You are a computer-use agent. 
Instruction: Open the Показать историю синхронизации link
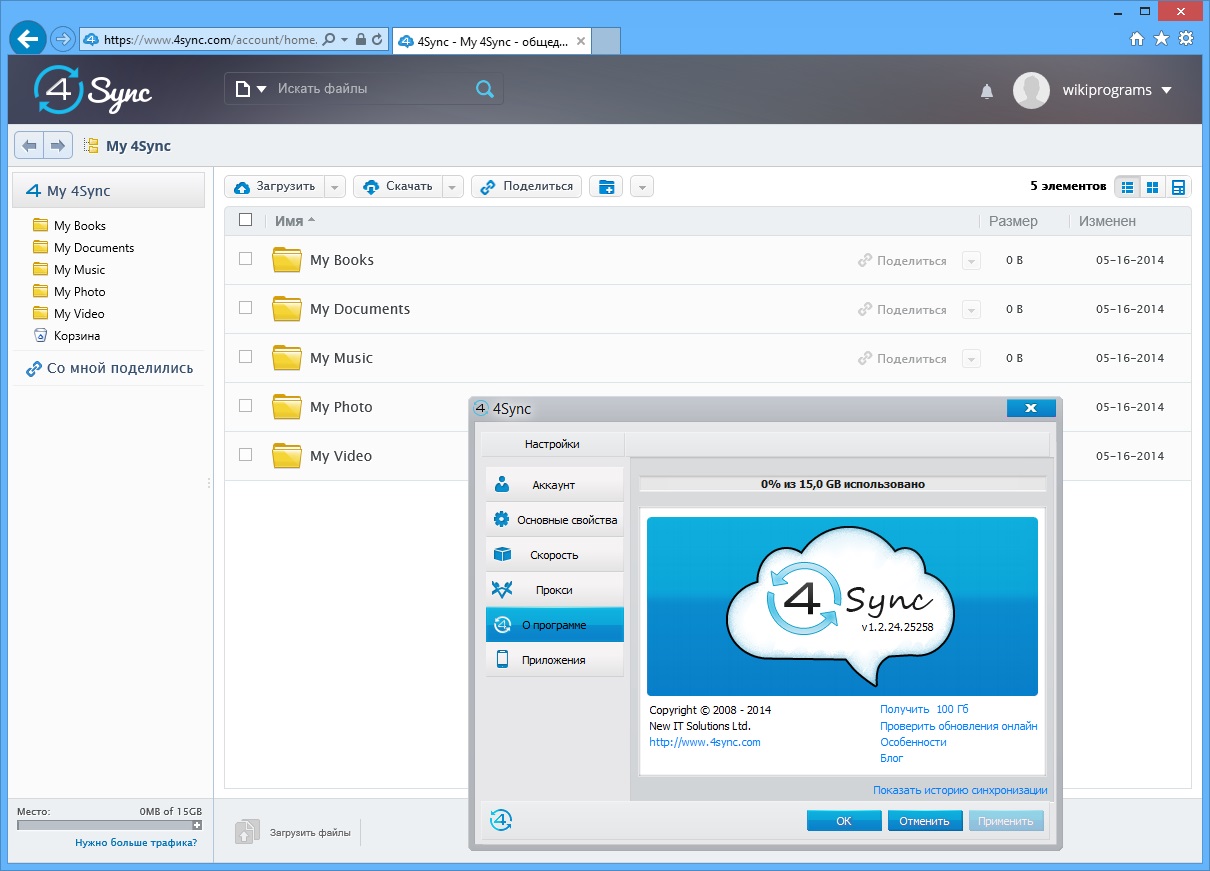pos(960,790)
